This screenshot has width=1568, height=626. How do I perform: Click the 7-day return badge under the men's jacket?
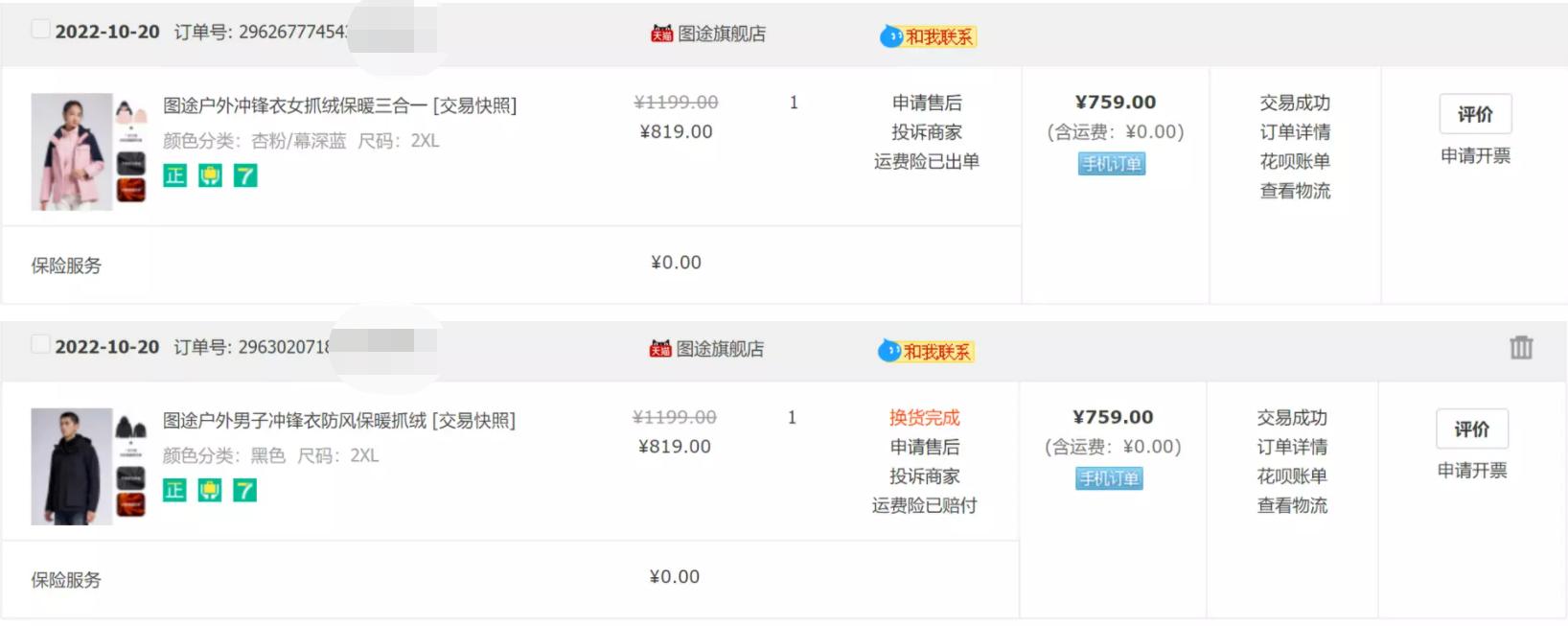[245, 491]
